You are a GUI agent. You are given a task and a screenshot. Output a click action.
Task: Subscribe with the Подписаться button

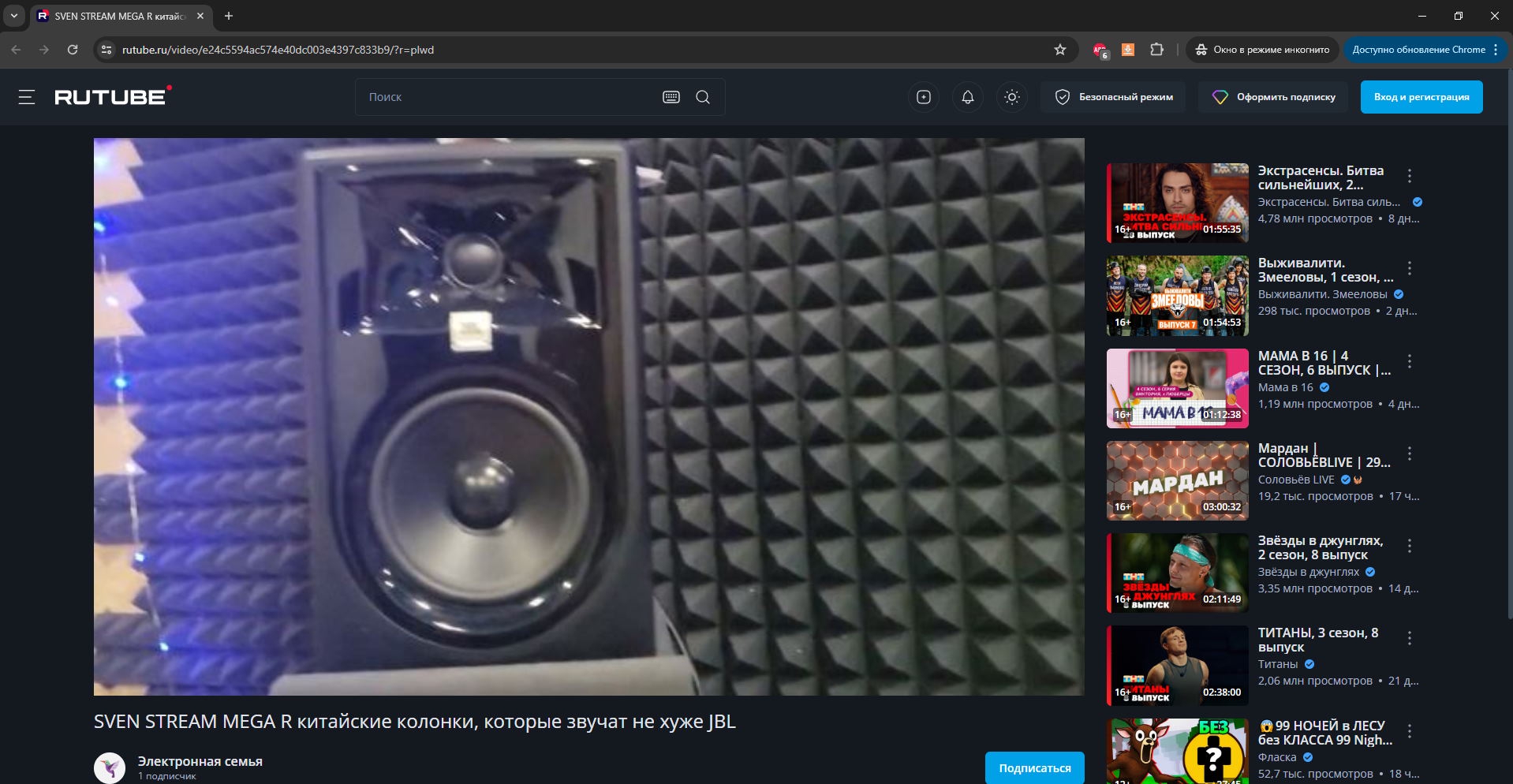[1034, 767]
